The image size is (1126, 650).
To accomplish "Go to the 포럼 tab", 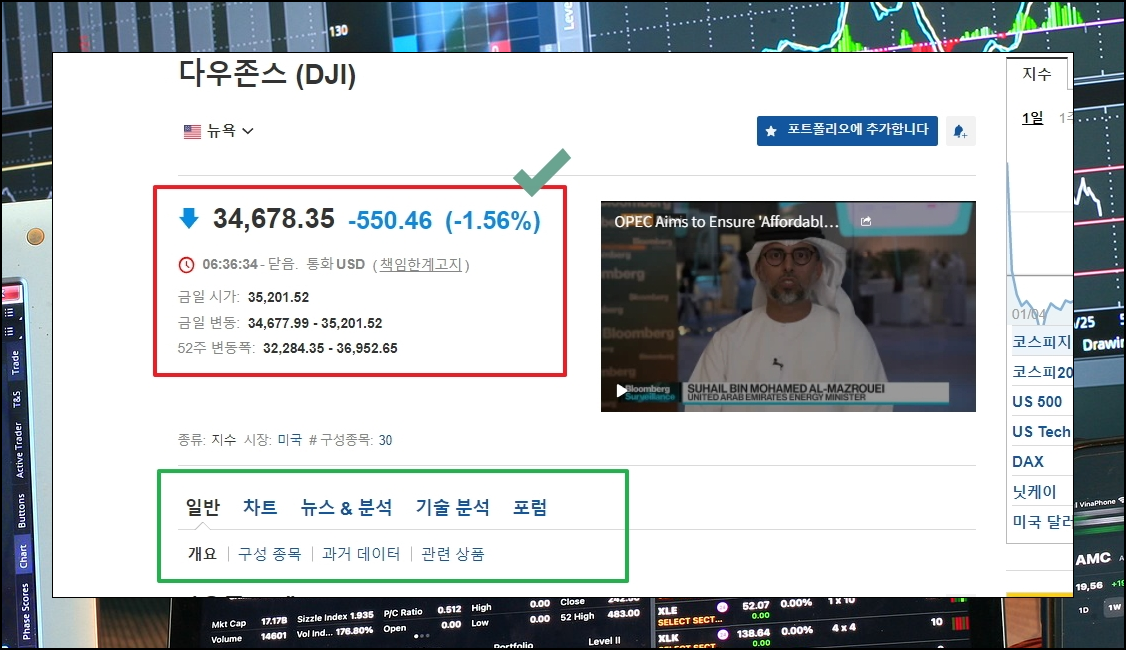I will pos(530,507).
